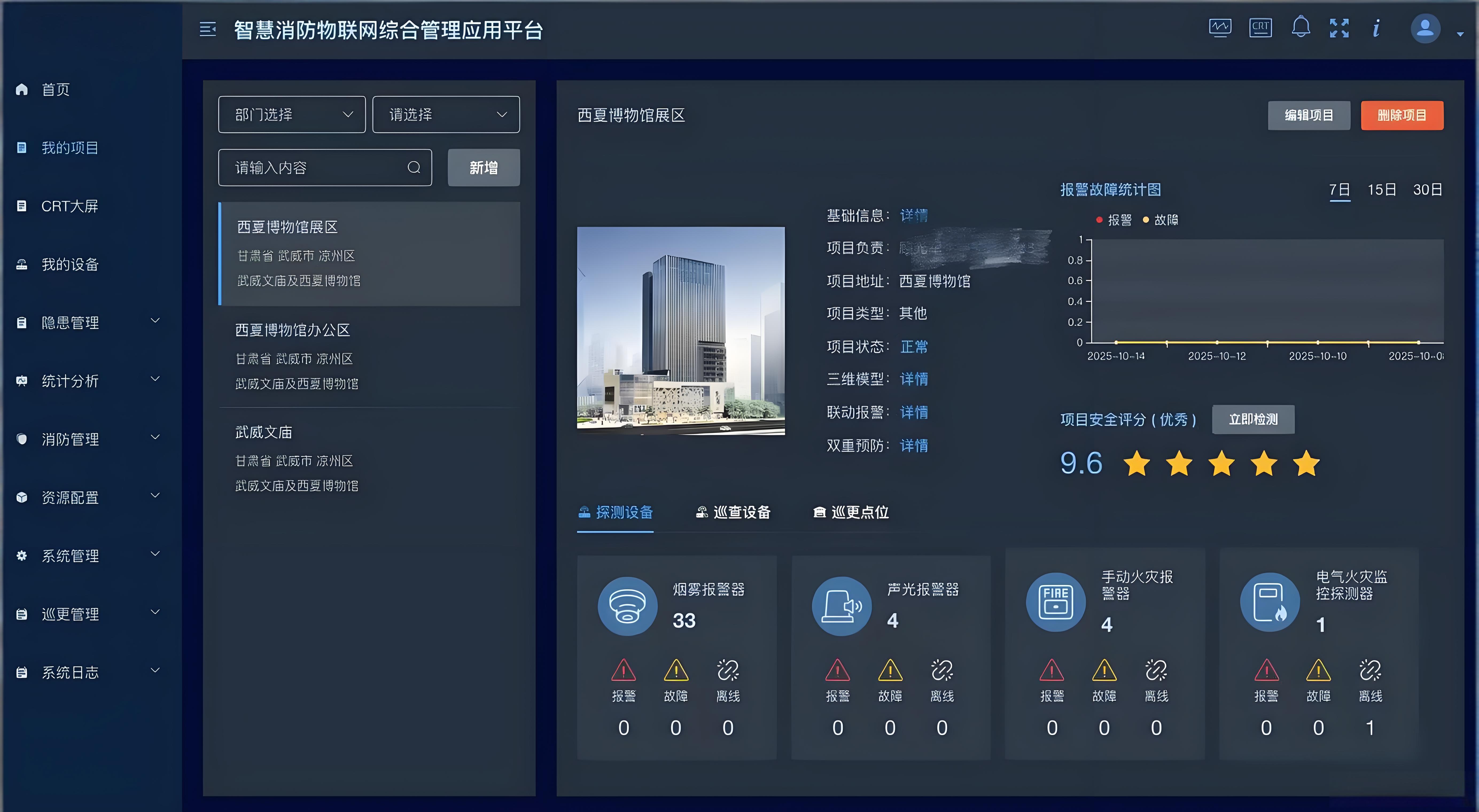Screen dimensions: 1479x812
Task: Click the user avatar icon
Action: pos(1425,29)
